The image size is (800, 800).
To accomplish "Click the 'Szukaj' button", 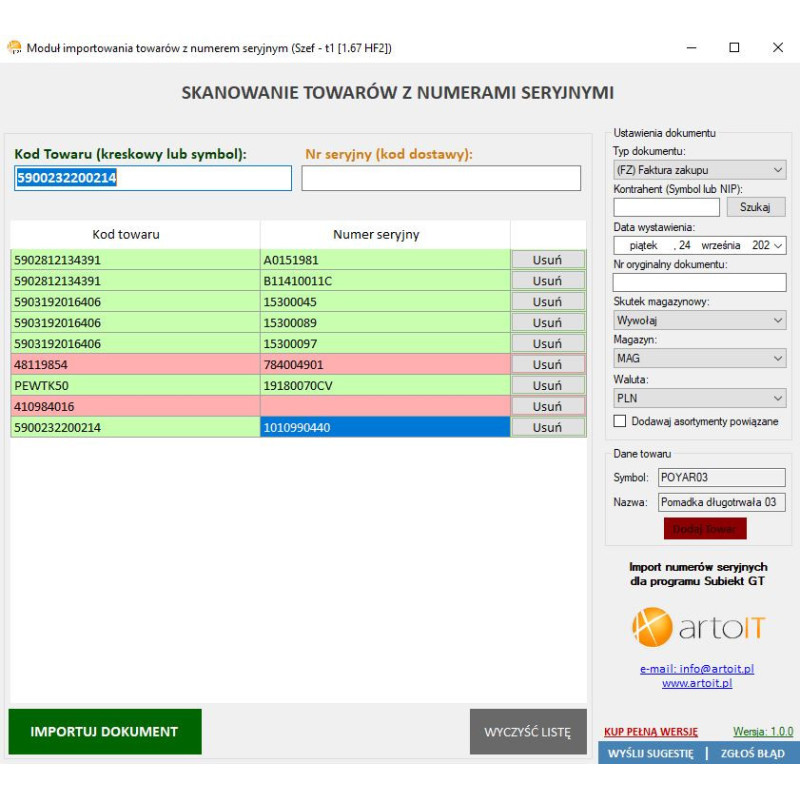I will (x=755, y=207).
